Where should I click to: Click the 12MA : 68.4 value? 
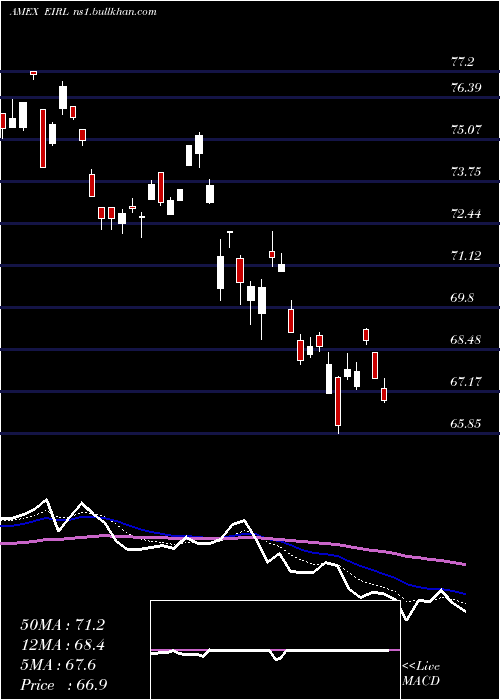coord(62,645)
